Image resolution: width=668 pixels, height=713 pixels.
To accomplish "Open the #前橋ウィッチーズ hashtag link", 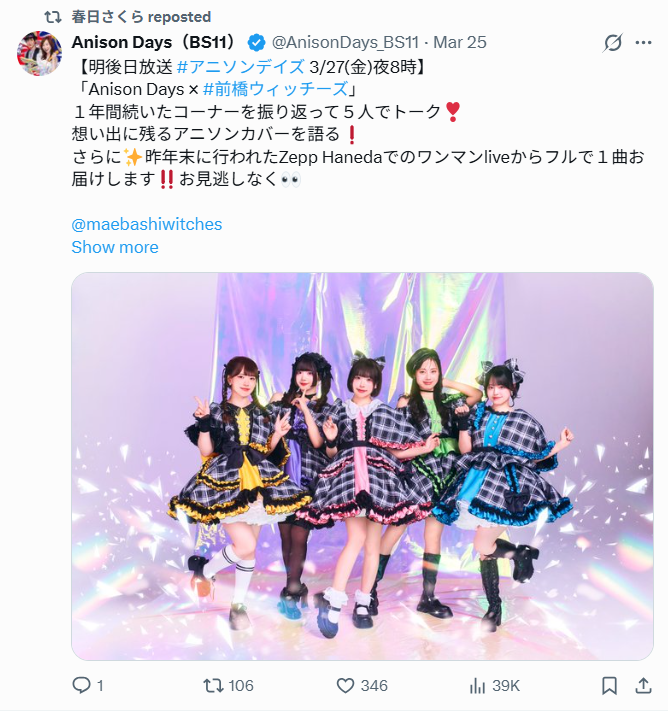I will pos(276,89).
